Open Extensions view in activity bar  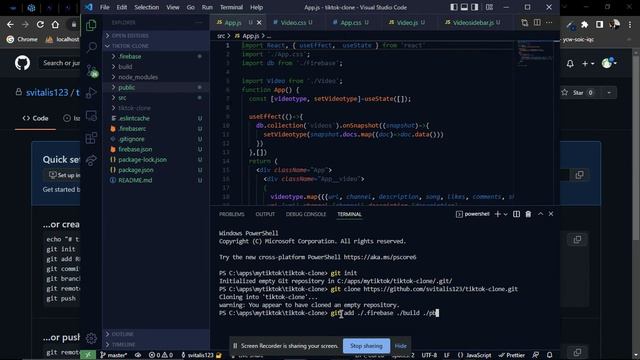click(91, 138)
